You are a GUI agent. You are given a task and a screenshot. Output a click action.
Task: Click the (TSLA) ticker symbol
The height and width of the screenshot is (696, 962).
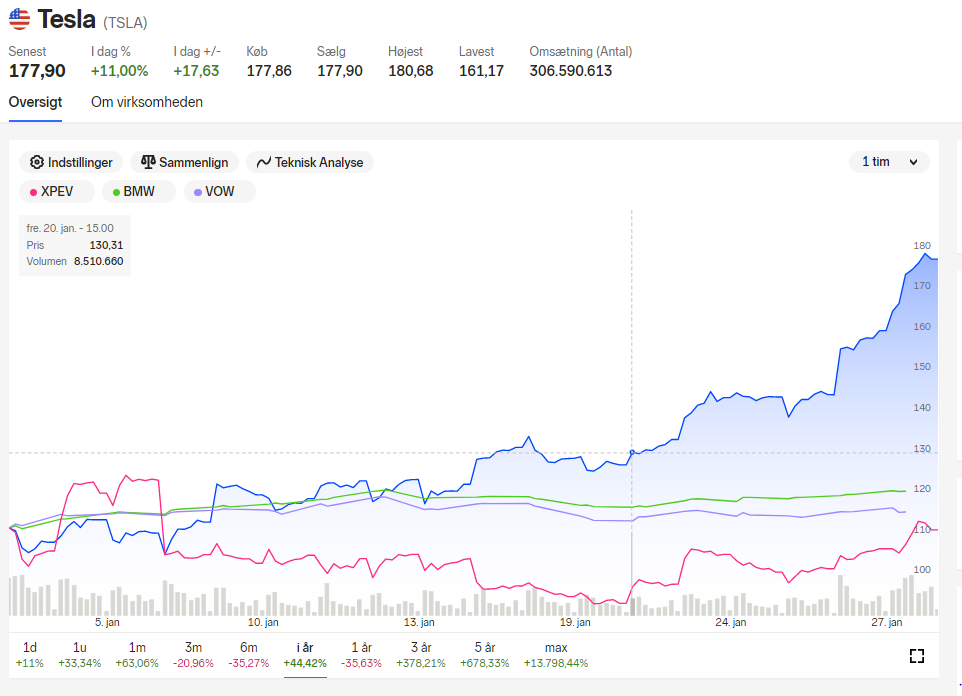(125, 23)
